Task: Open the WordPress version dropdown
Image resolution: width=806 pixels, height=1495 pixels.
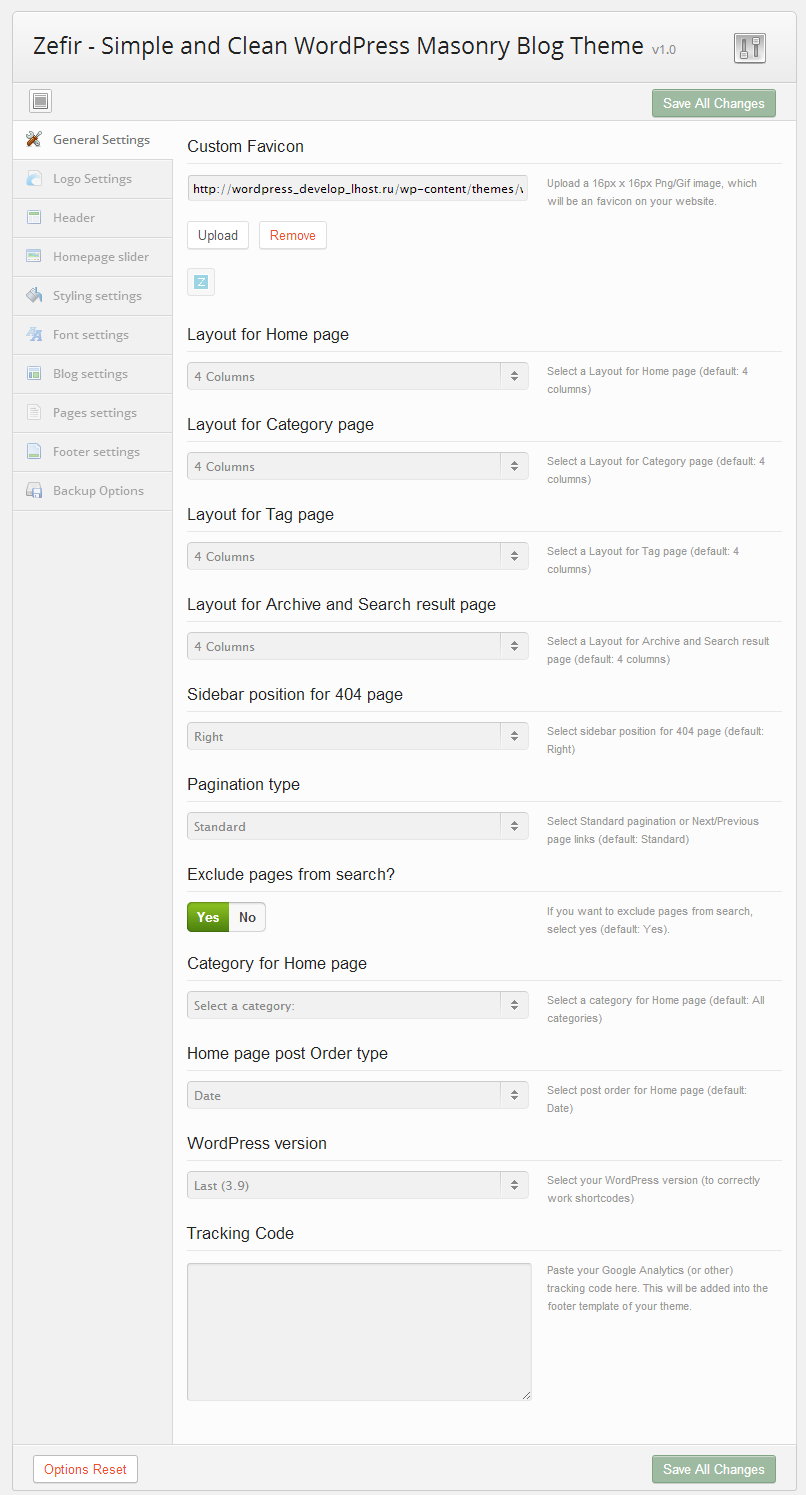Action: 357,1185
